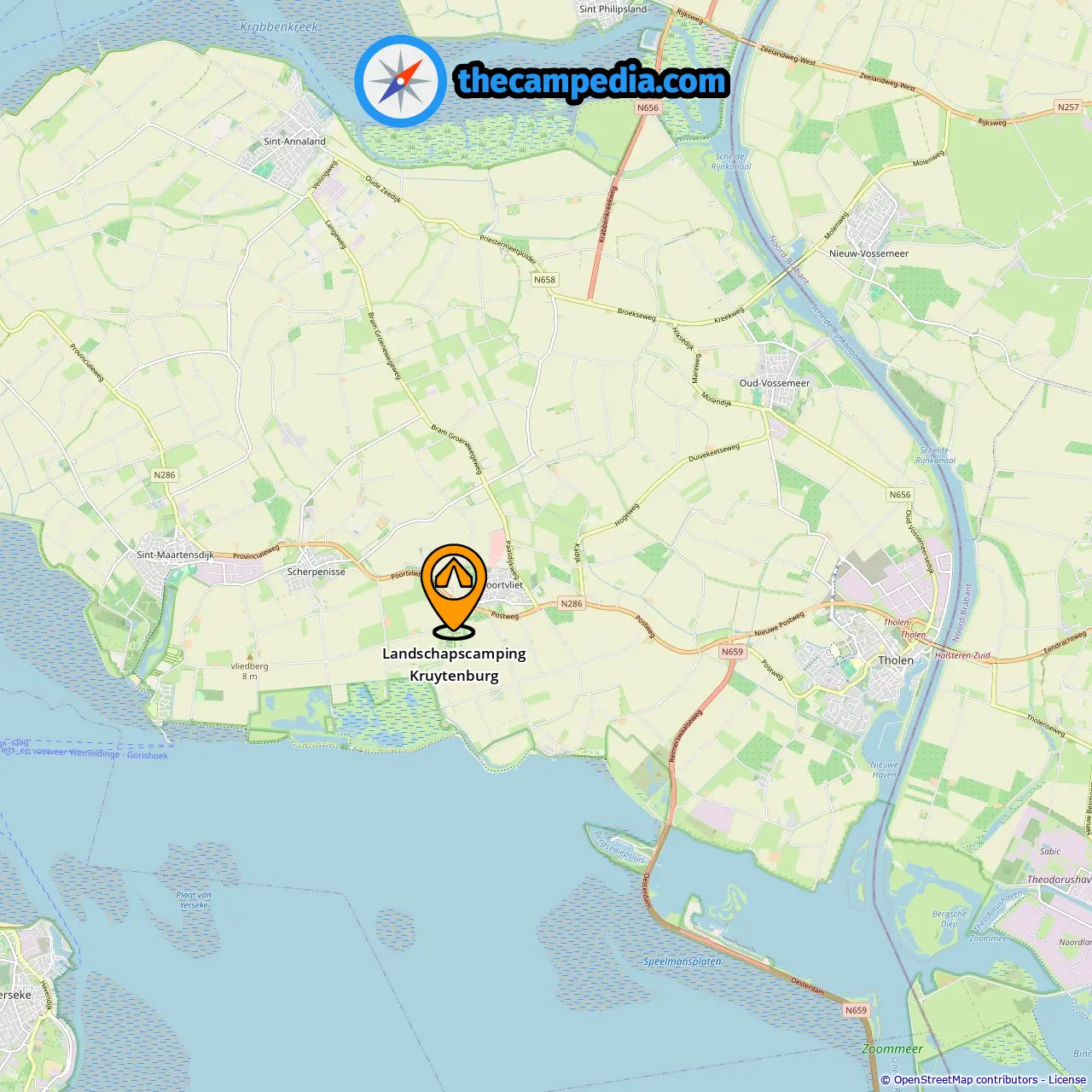
Task: Click the Oud-Vossemeer village label
Action: [775, 383]
